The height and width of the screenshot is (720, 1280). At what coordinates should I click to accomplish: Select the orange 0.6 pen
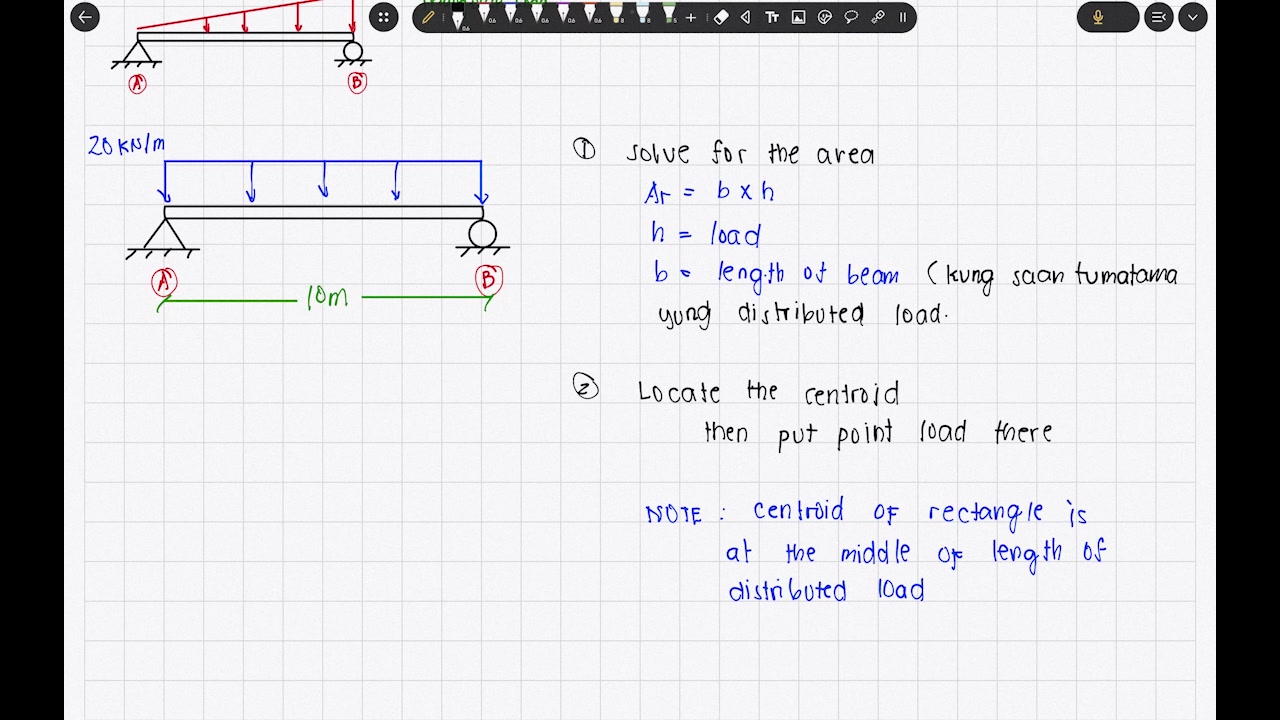(x=589, y=14)
